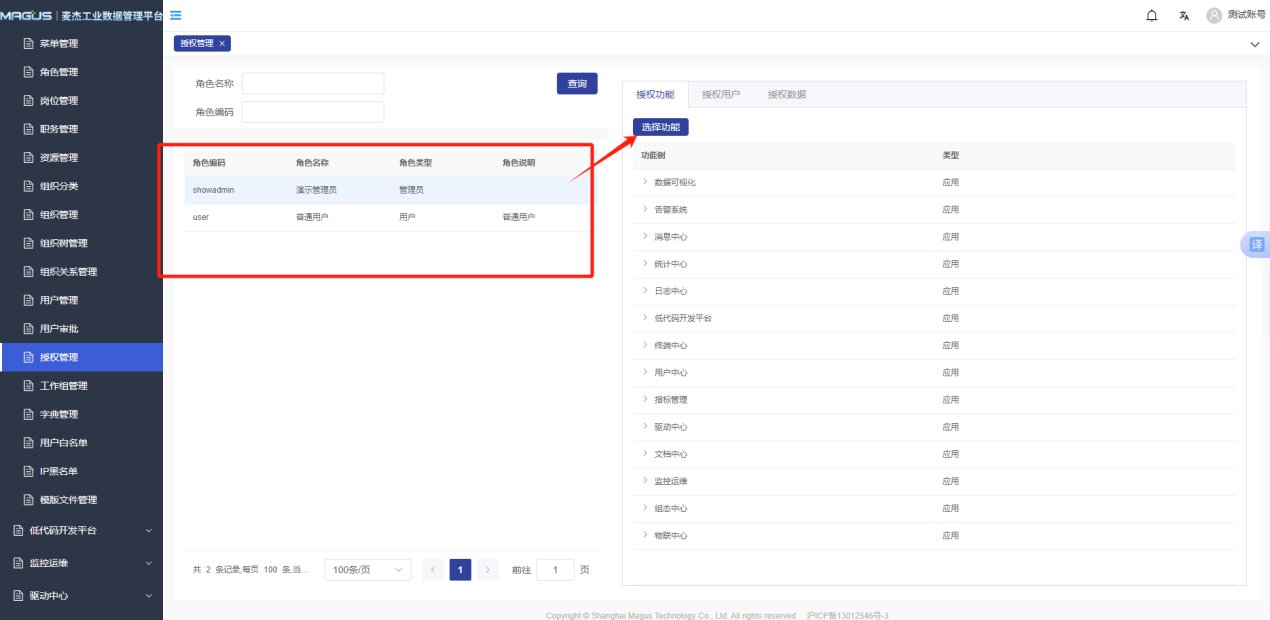This screenshot has width=1270, height=620.
Task: Open 角色管理 in the sidebar
Action: pos(59,72)
